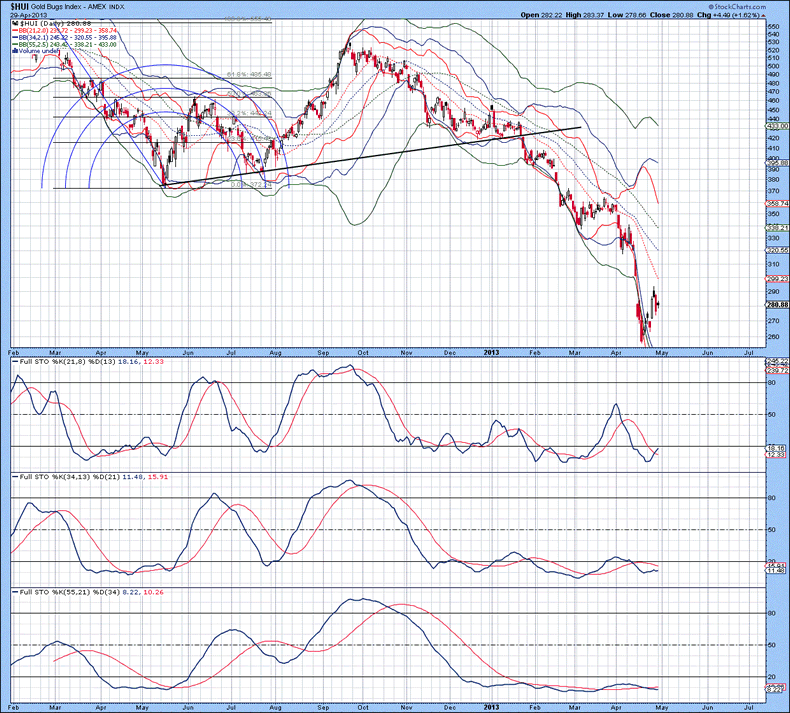Click the Volume undef legend entry
The width and height of the screenshot is (790, 713).
click(40, 46)
